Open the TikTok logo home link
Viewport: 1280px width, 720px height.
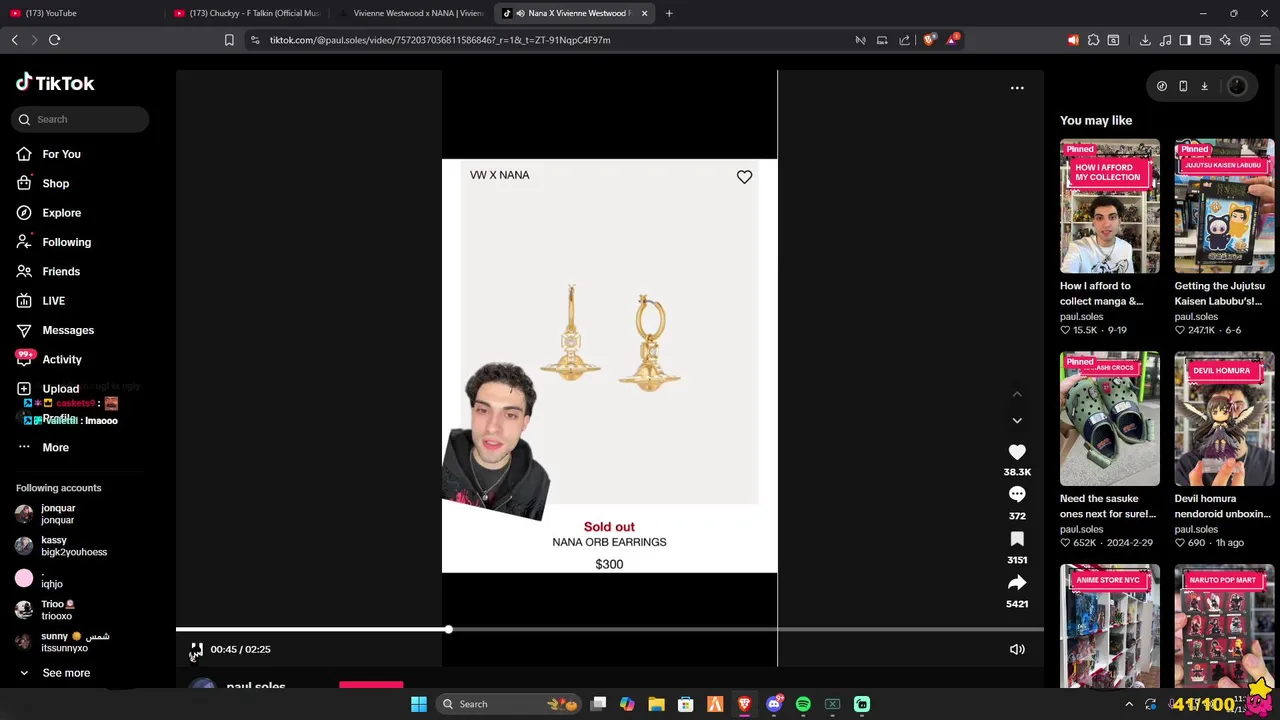55,83
